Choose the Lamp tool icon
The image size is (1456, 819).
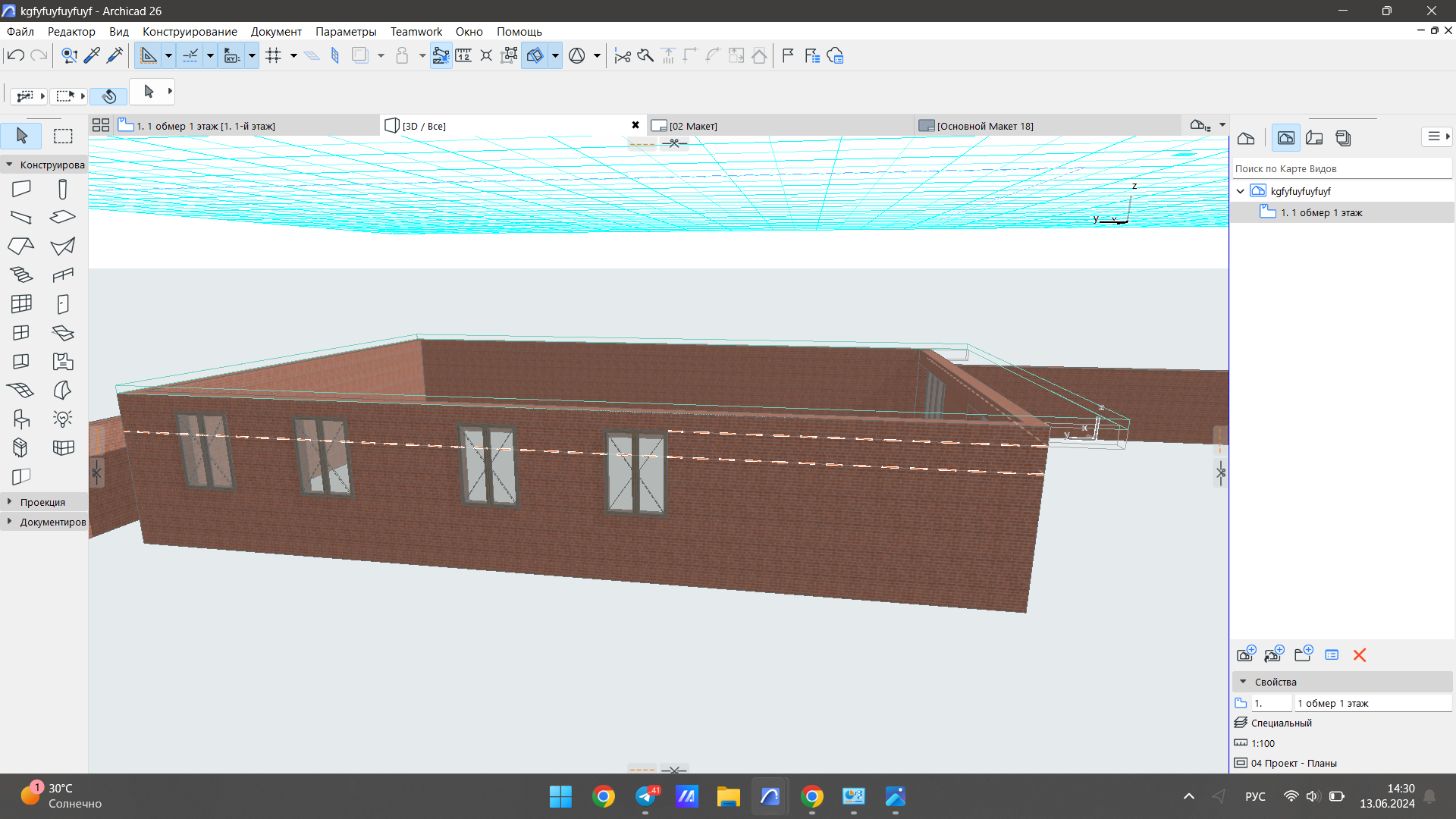63,419
